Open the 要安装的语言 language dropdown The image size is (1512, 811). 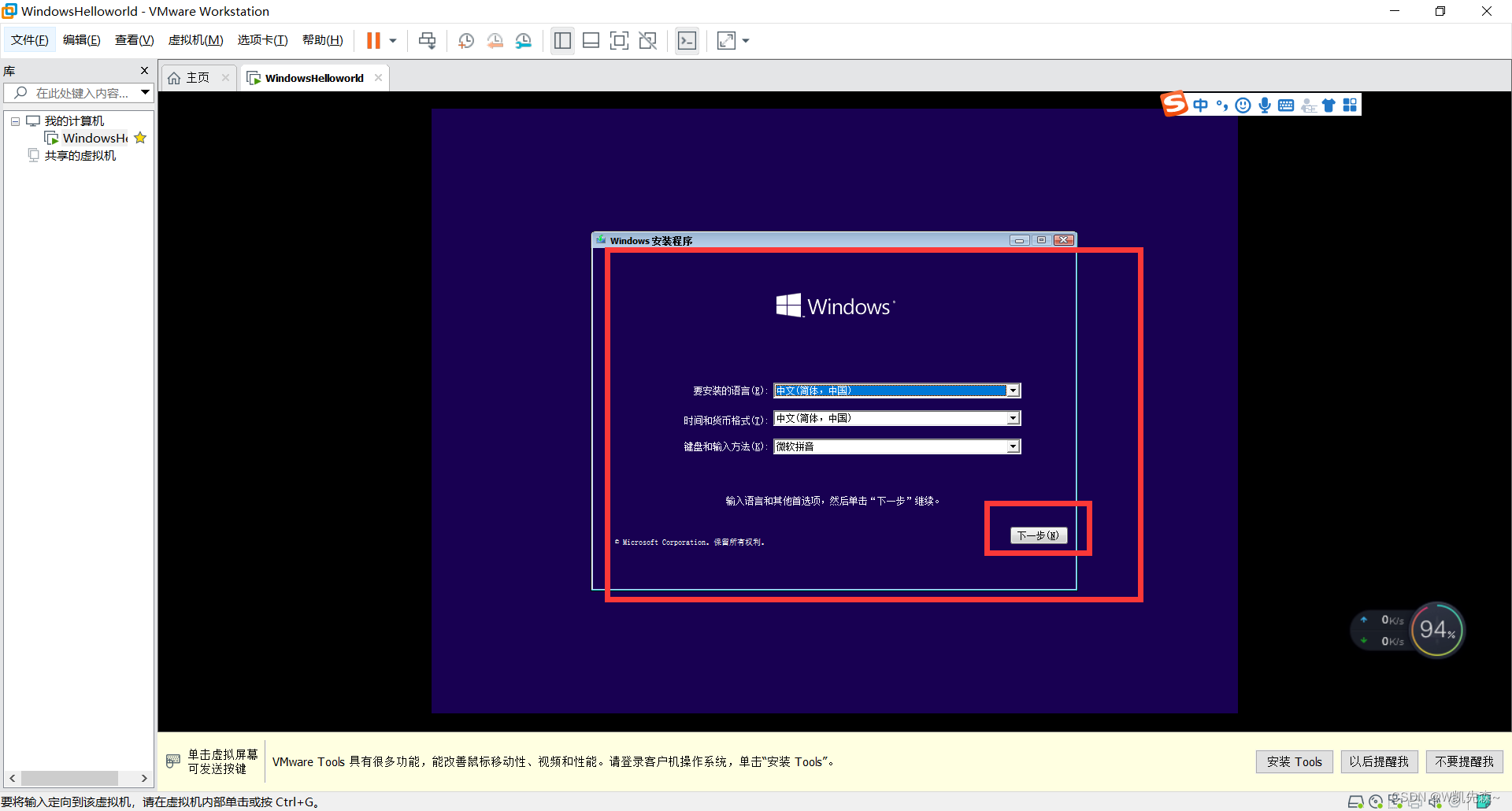tap(897, 391)
